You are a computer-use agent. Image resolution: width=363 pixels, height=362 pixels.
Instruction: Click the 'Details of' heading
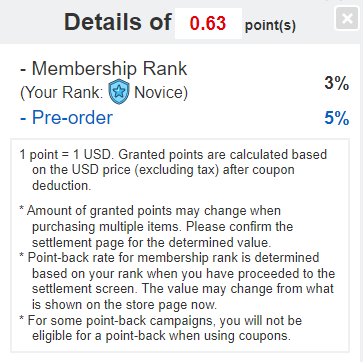(x=118, y=22)
